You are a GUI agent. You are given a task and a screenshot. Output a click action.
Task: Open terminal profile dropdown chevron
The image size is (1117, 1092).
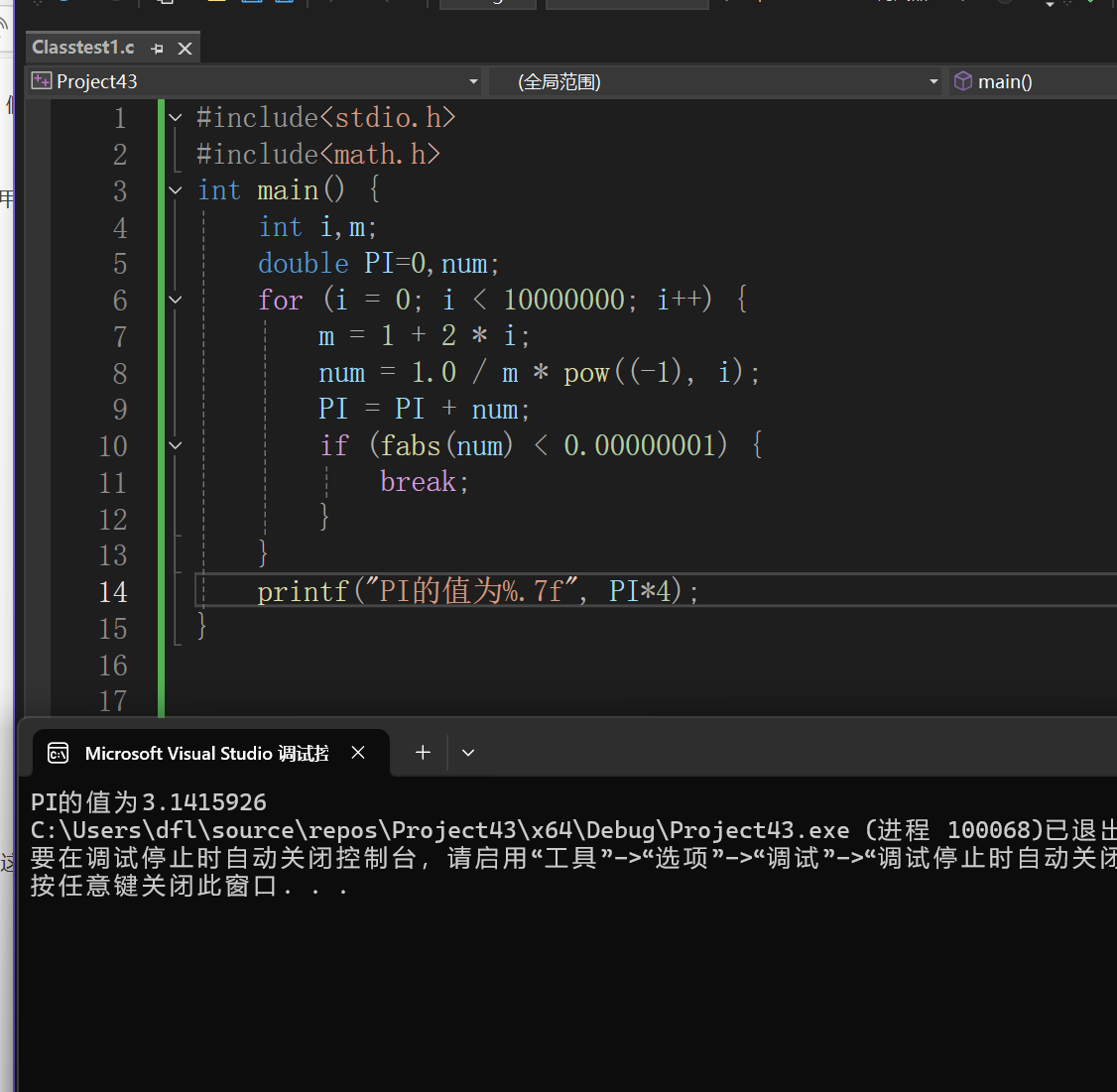tap(468, 753)
